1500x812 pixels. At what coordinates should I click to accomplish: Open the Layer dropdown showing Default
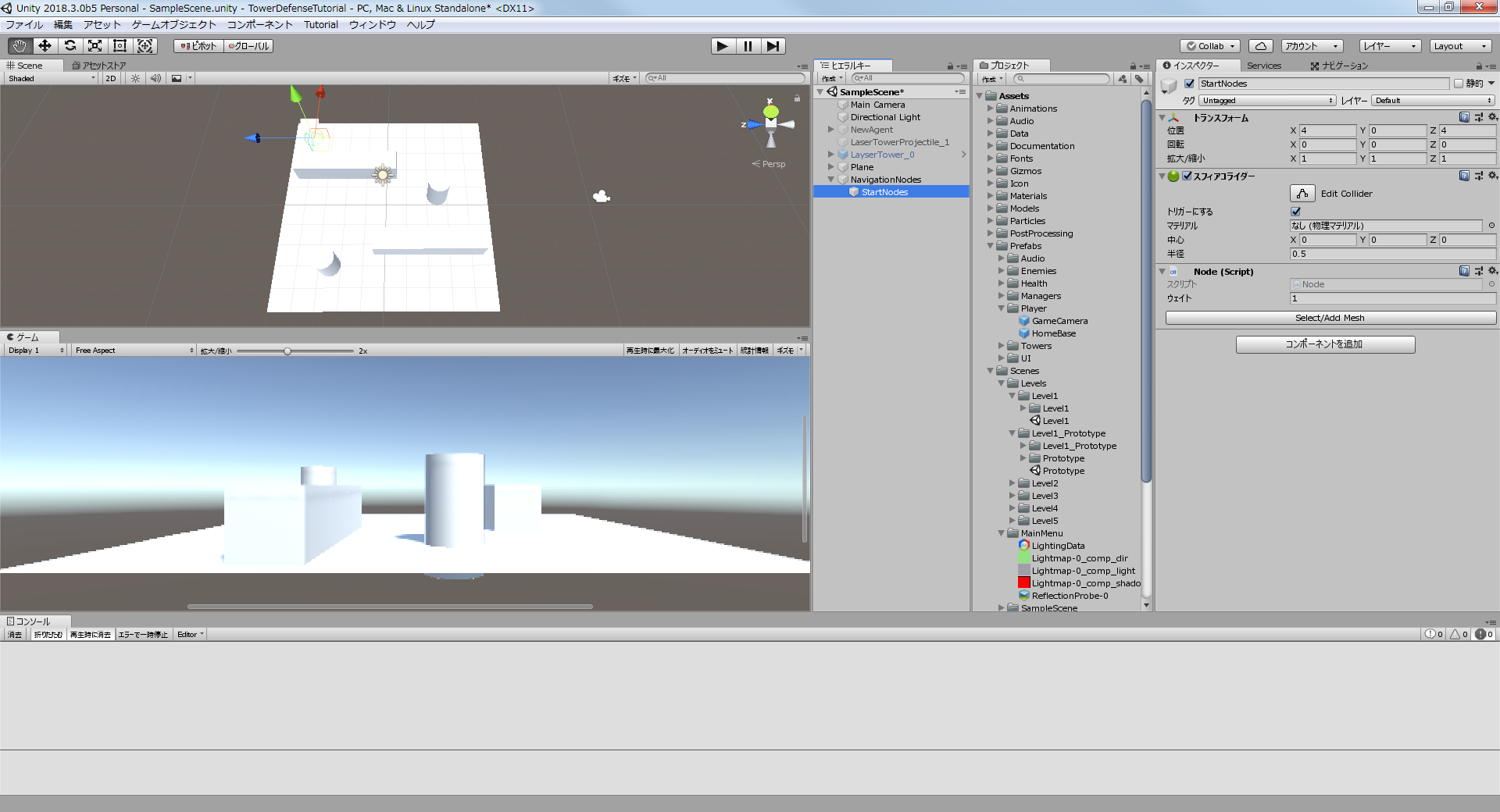tap(1434, 101)
